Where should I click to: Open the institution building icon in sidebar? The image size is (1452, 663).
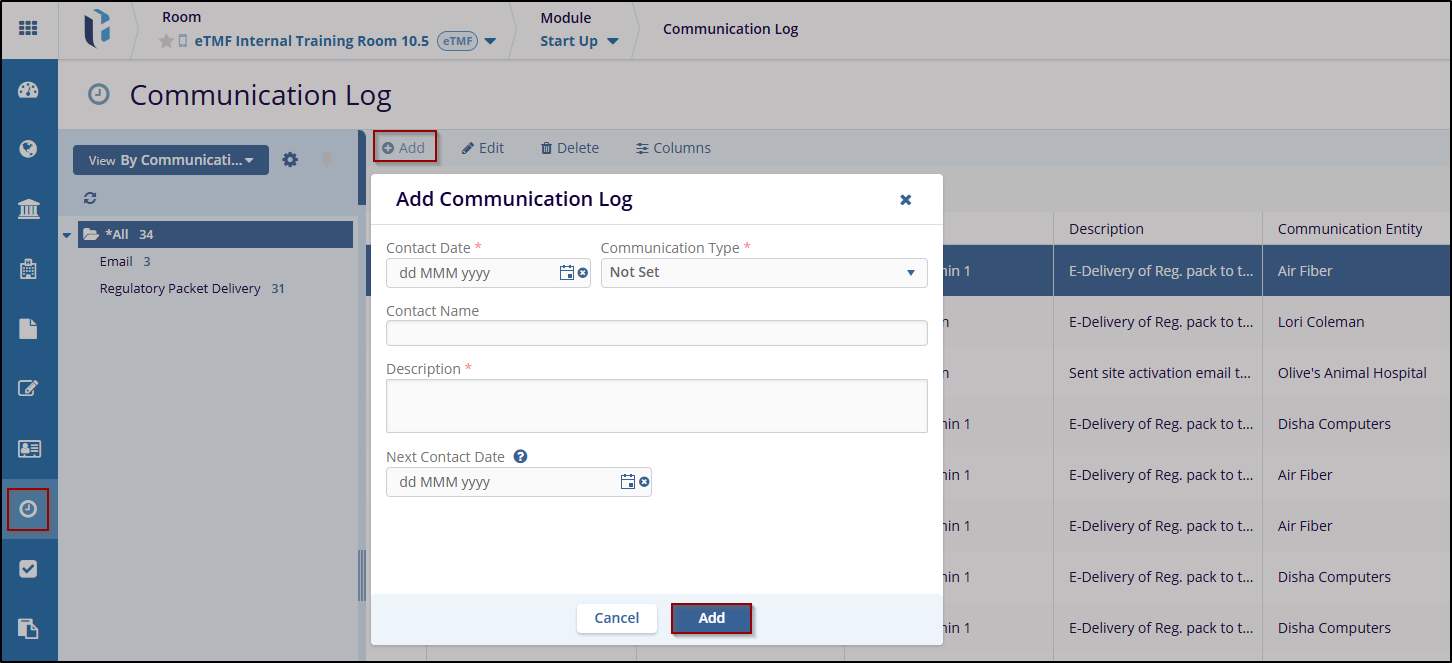[28, 209]
